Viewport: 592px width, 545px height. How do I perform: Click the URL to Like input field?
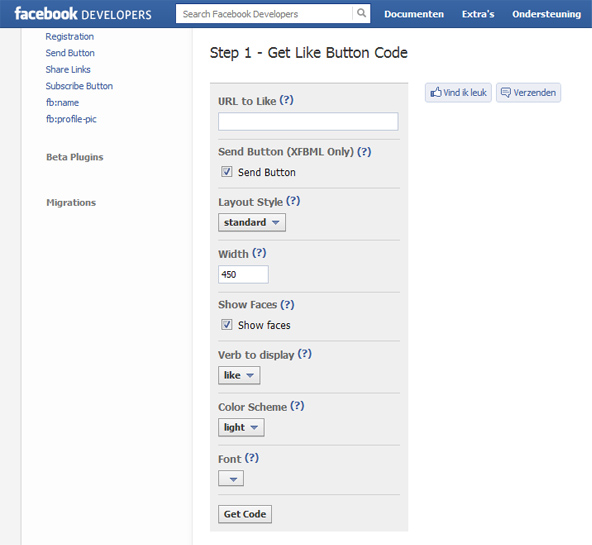[x=308, y=122]
